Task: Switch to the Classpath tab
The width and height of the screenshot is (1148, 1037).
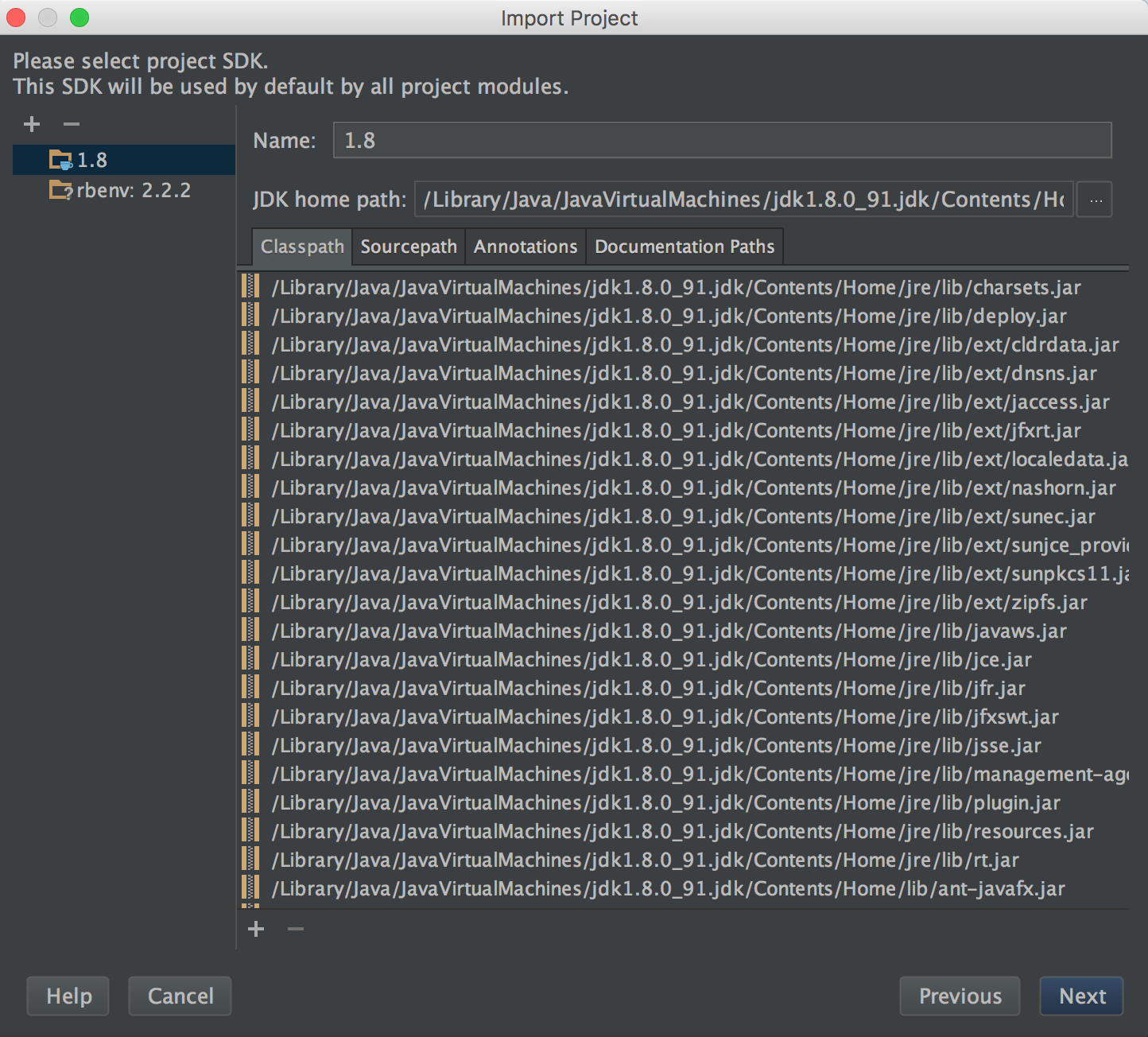Action: pyautogui.click(x=302, y=247)
